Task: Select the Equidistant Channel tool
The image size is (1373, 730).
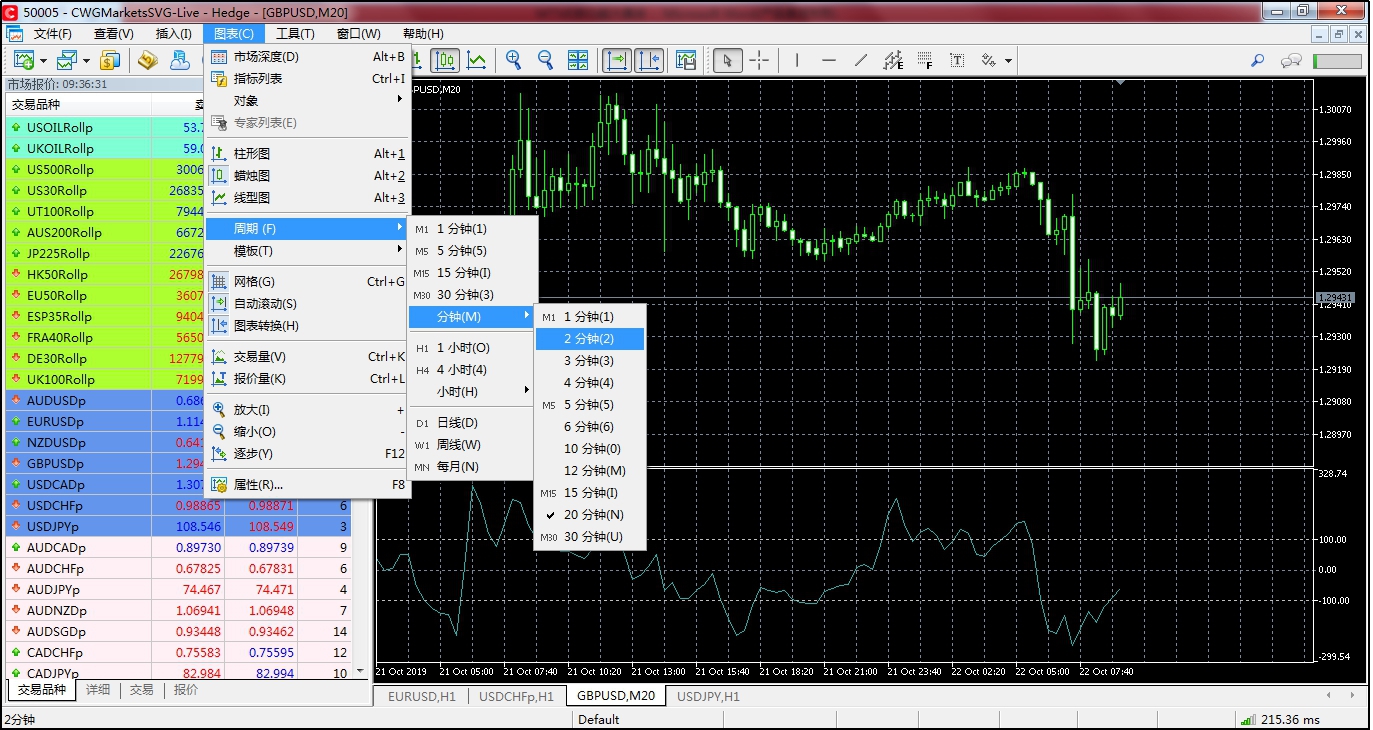Action: pos(893,61)
